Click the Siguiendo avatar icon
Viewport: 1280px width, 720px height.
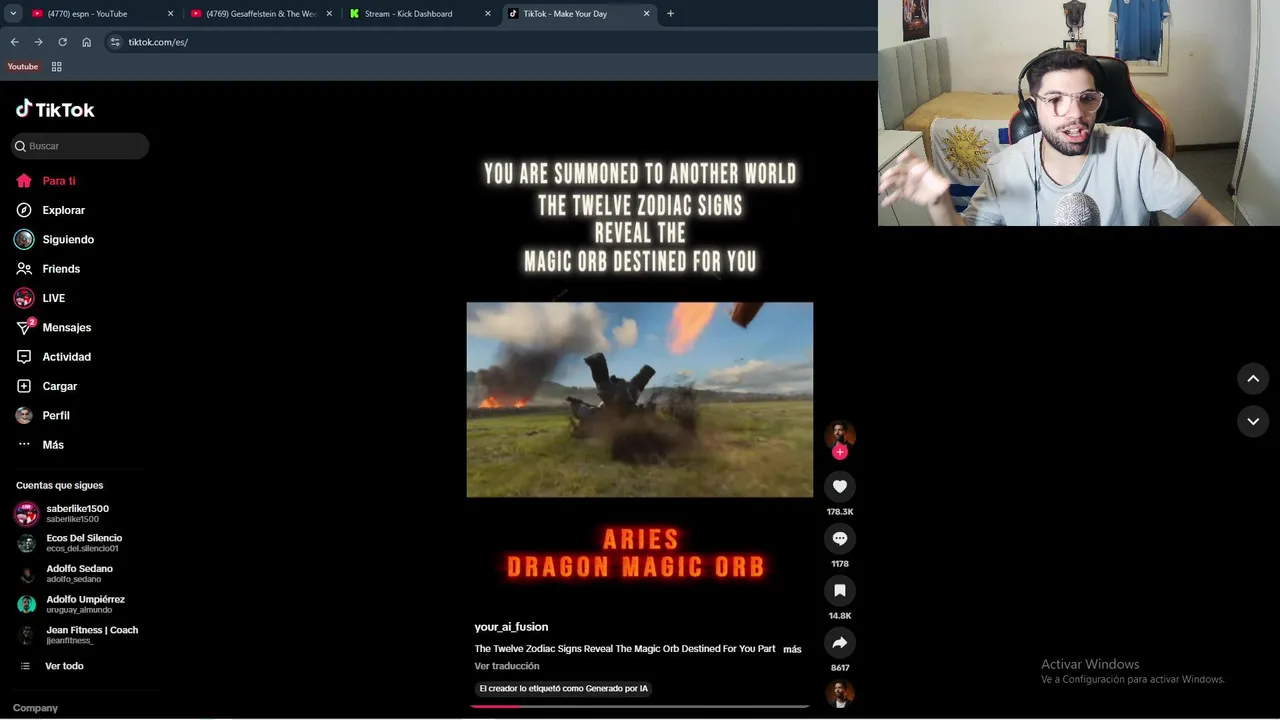click(x=24, y=240)
